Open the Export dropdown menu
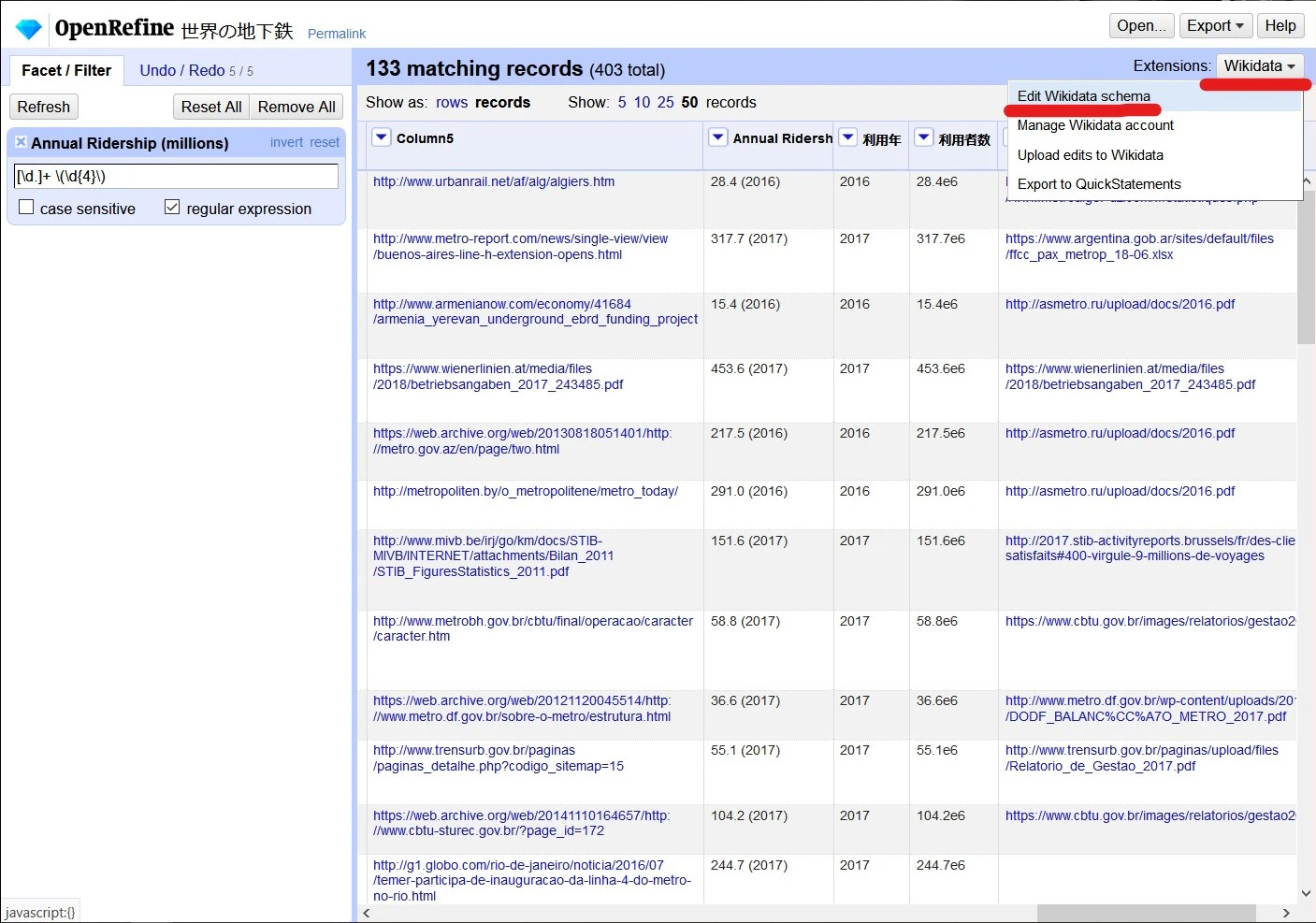1316x923 pixels. 1215,25
